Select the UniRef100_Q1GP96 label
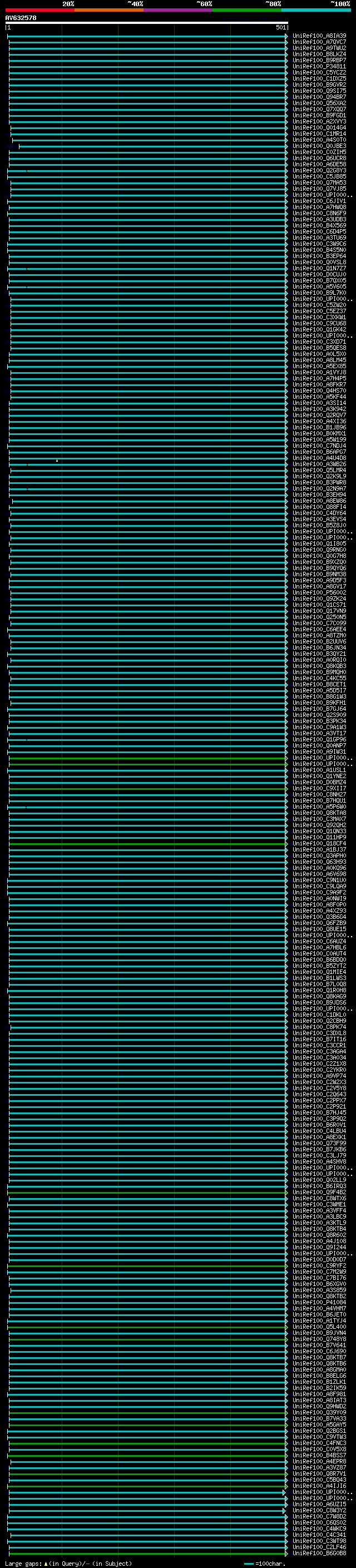This screenshot has height=1568, width=356. [x=319, y=740]
